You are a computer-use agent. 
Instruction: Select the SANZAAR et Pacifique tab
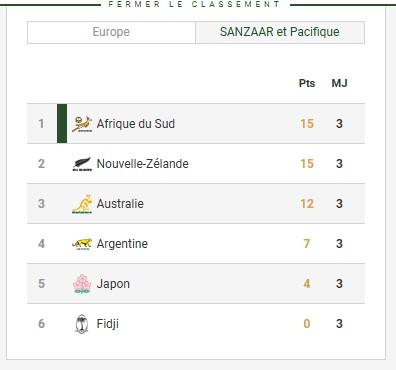click(x=280, y=32)
